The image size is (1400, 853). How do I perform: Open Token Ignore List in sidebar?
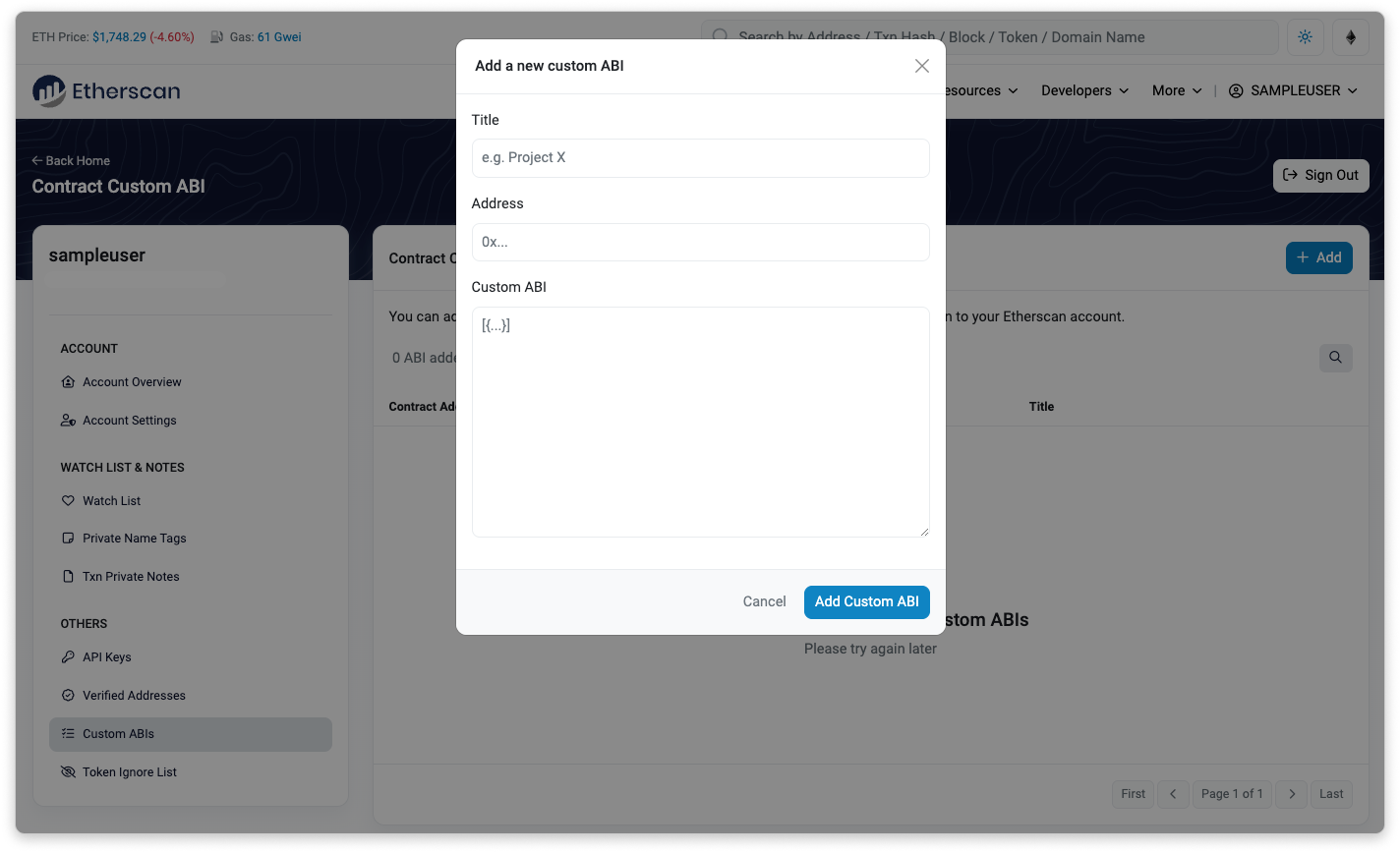(129, 772)
